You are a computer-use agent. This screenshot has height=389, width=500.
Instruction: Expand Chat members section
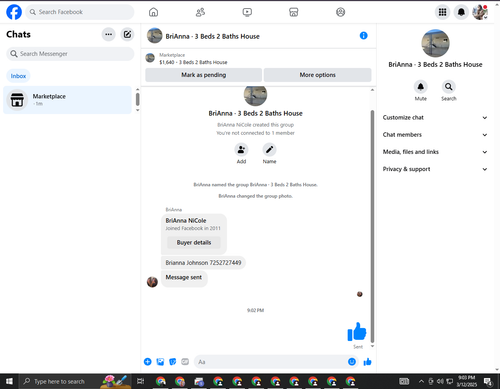click(435, 135)
